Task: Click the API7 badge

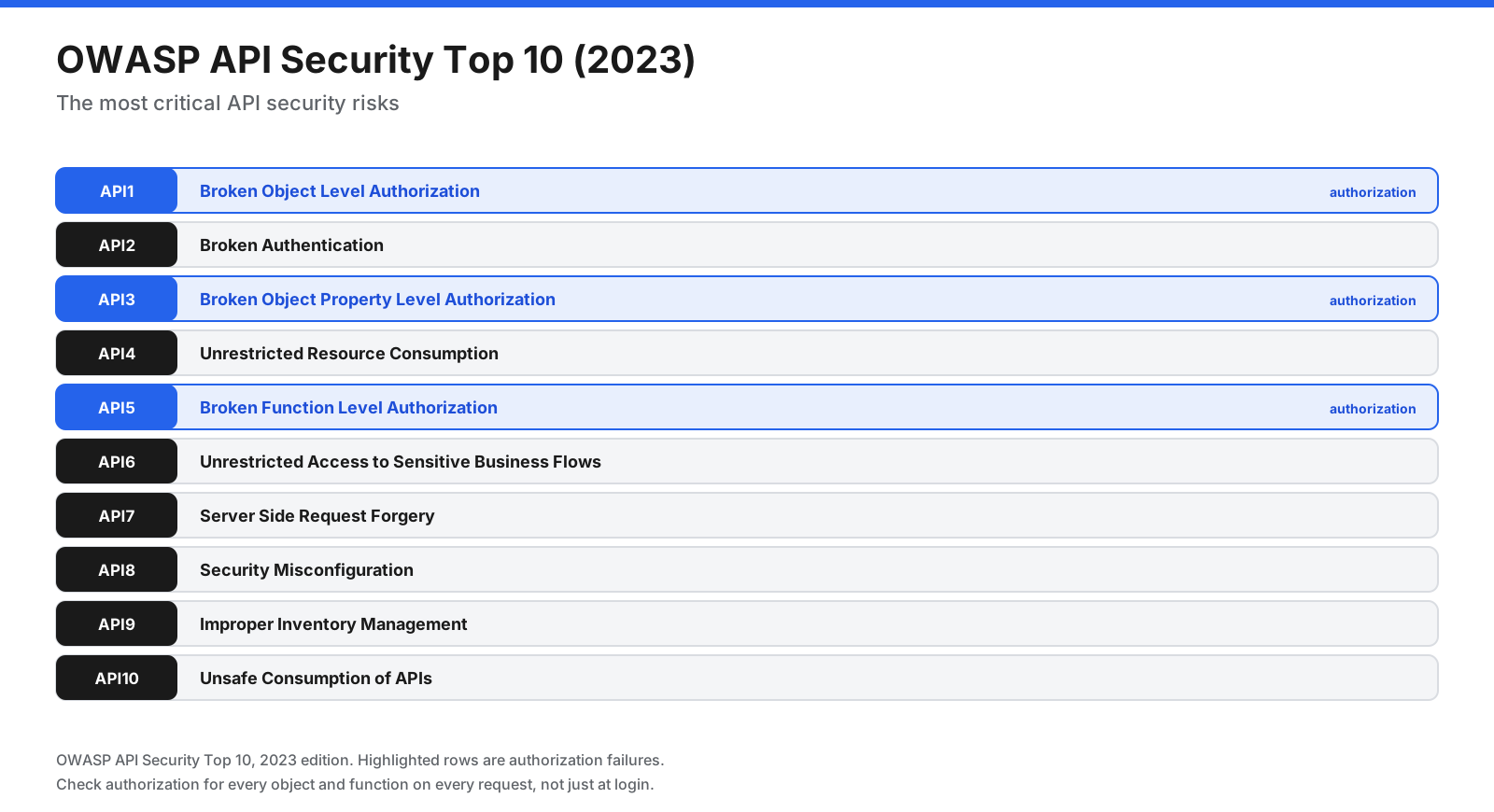Action: pos(117,515)
